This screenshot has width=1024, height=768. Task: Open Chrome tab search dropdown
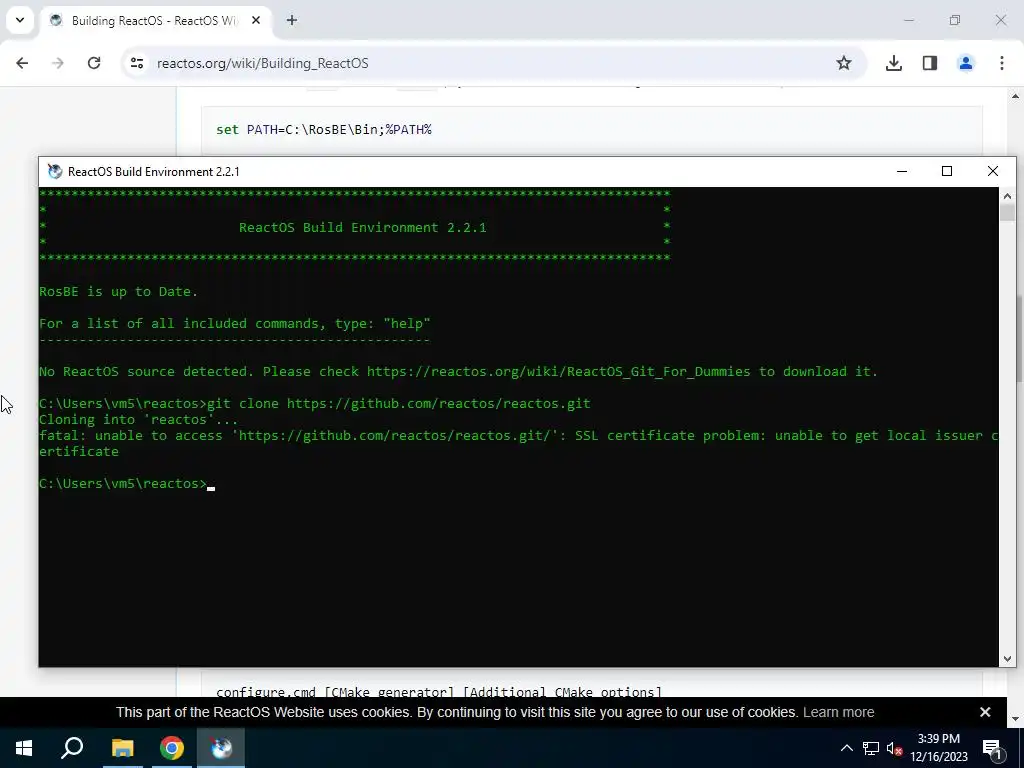pos(20,20)
